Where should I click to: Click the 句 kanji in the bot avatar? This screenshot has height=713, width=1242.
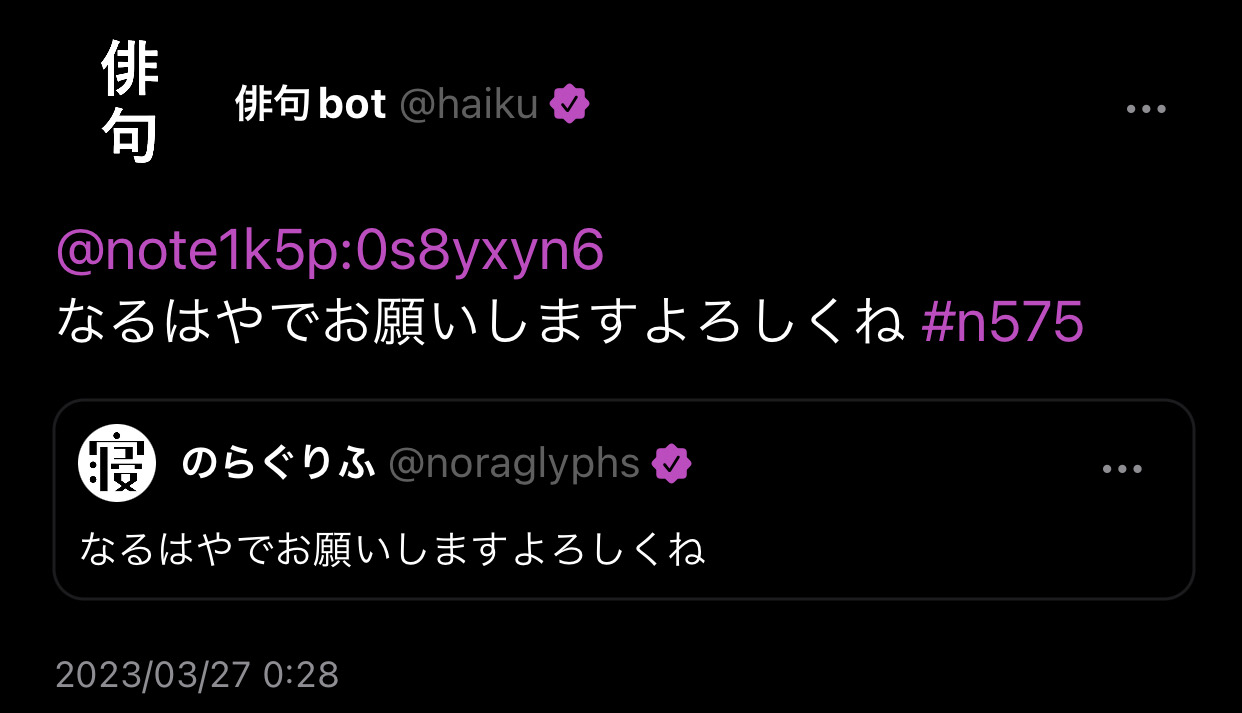point(130,134)
